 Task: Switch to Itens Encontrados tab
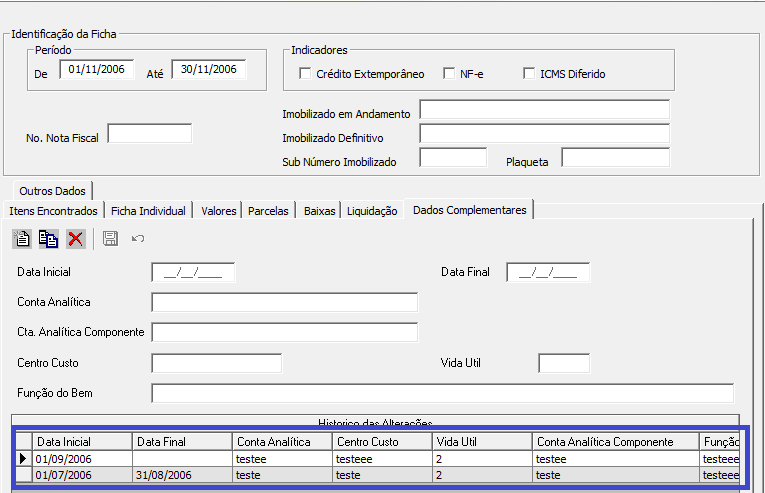54,211
